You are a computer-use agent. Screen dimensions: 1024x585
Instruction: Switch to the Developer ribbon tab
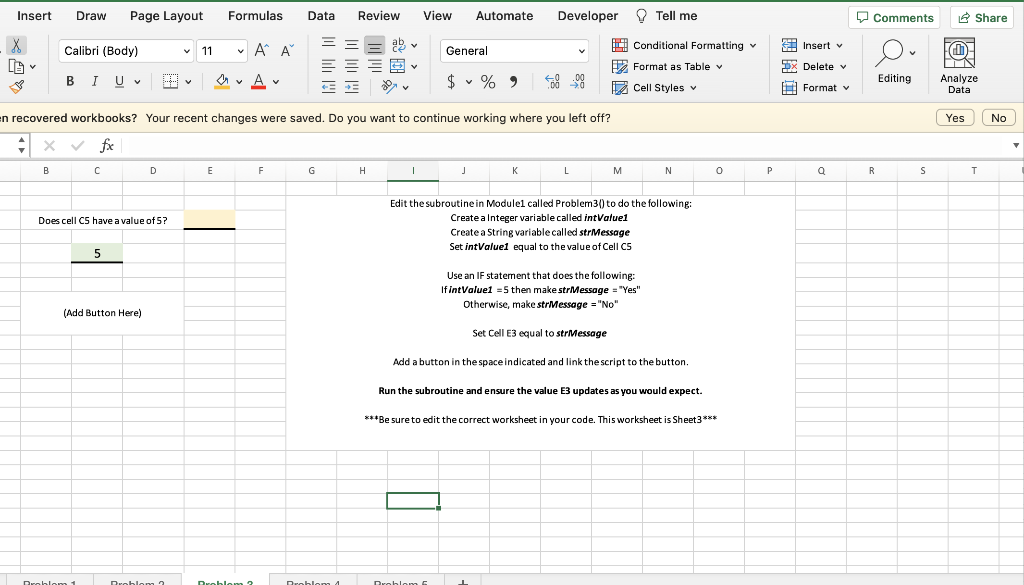point(587,15)
